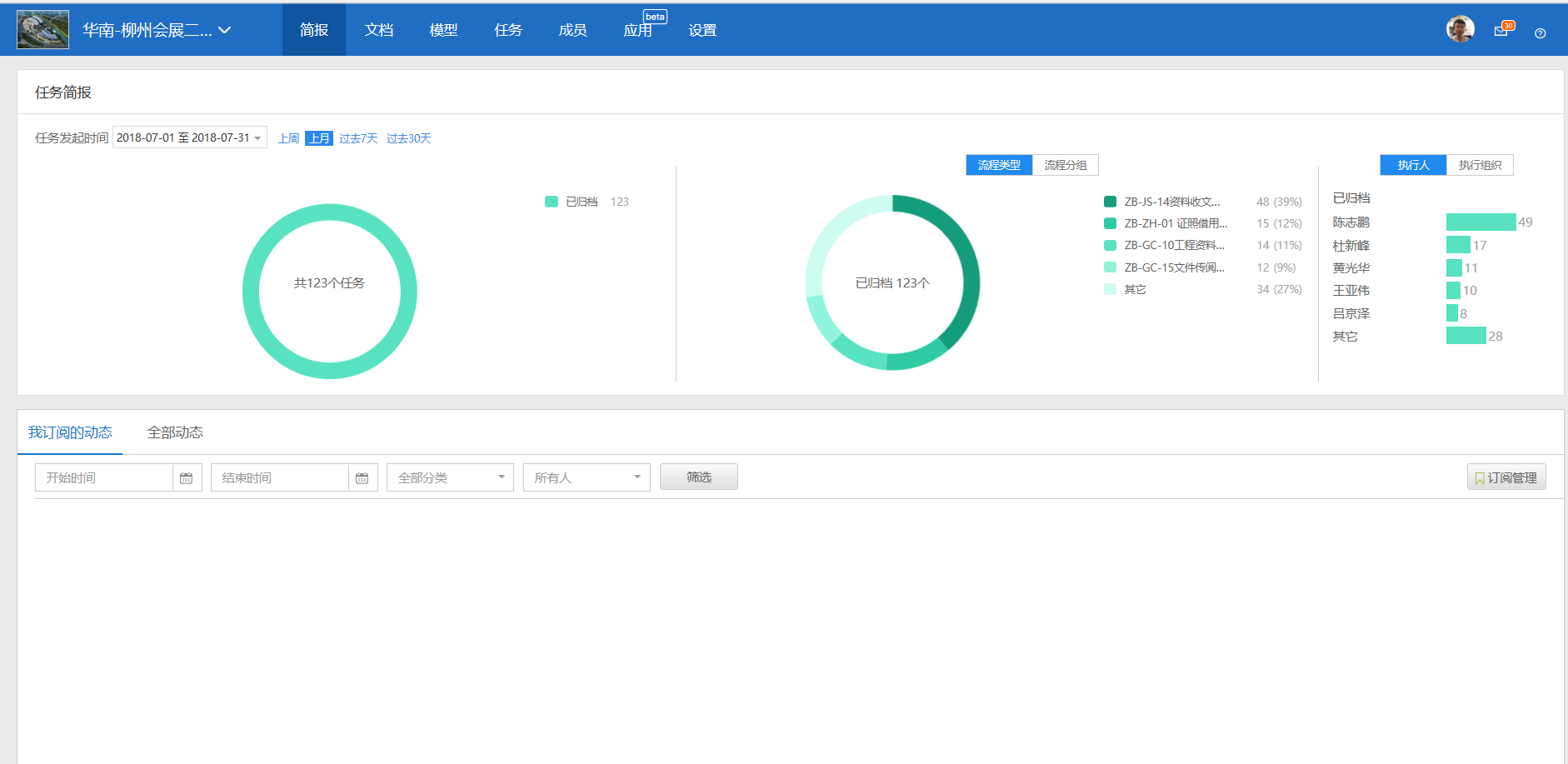The height and width of the screenshot is (764, 1568).
Task: Open the notifications mail icon
Action: tap(1501, 31)
